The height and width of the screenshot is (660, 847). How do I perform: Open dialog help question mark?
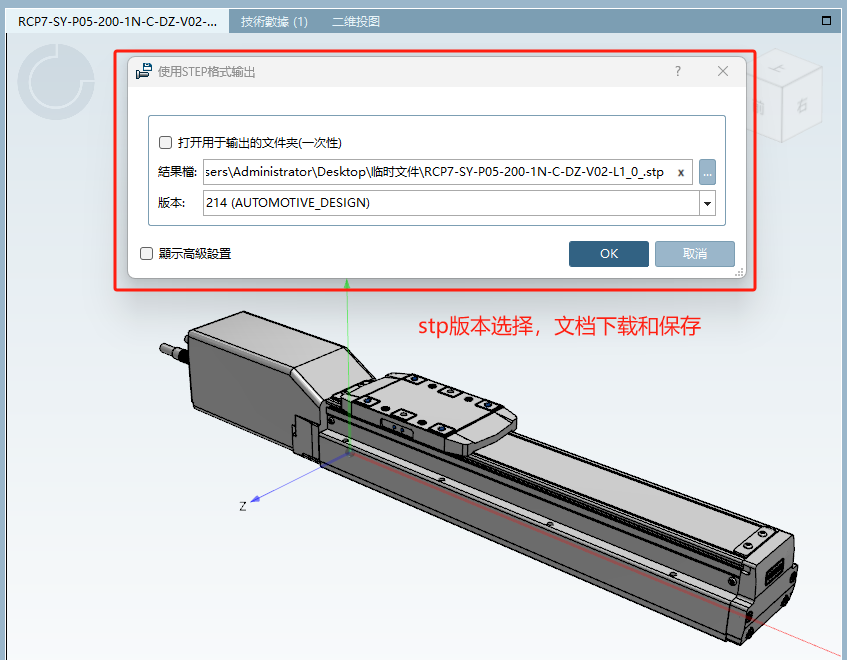click(x=678, y=71)
